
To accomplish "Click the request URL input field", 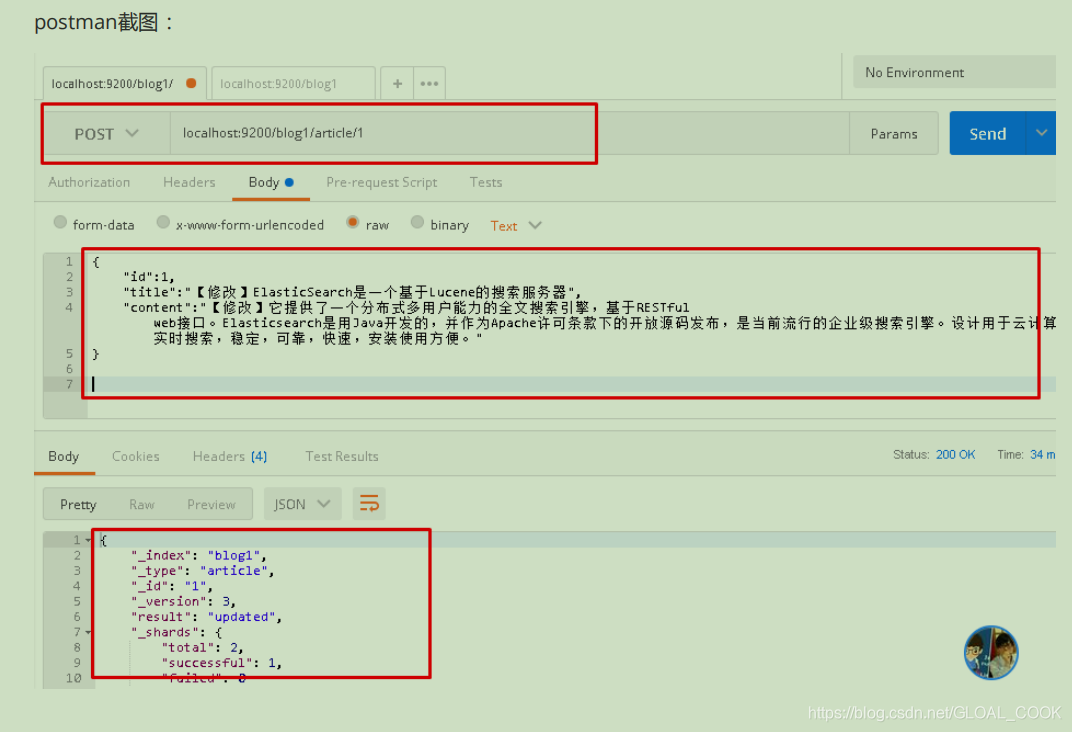I will (x=509, y=134).
